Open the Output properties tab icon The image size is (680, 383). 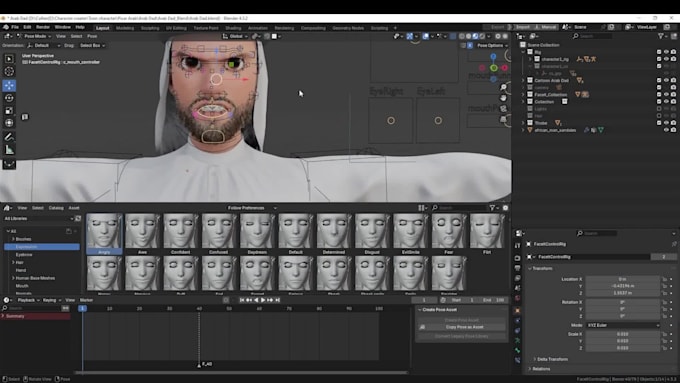tap(517, 268)
